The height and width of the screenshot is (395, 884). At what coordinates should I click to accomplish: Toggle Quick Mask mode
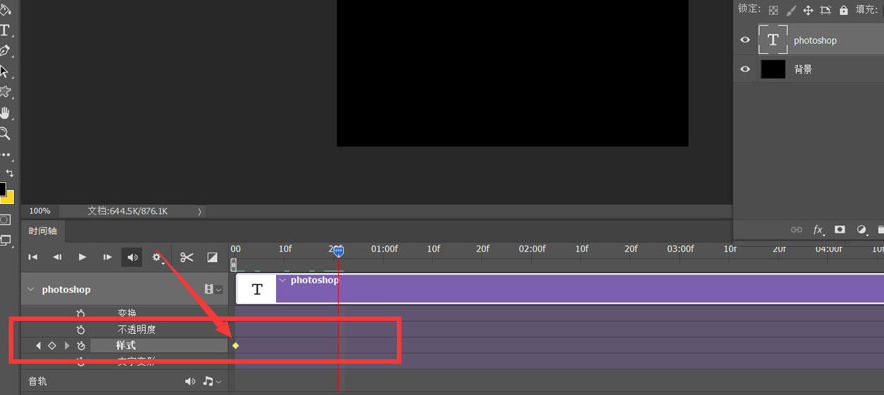5,219
